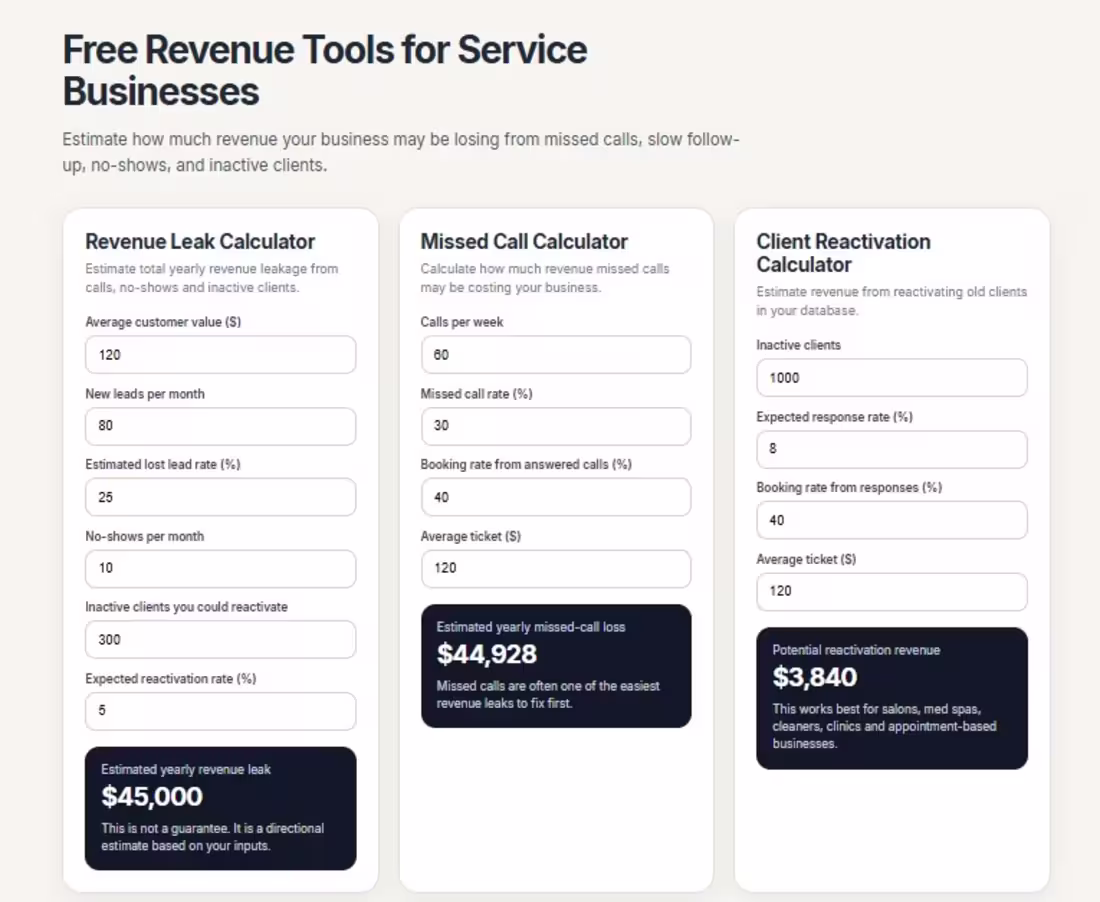1100x902 pixels.
Task: Click Average ticket field in Missed Call Calculator
Action: click(556, 569)
